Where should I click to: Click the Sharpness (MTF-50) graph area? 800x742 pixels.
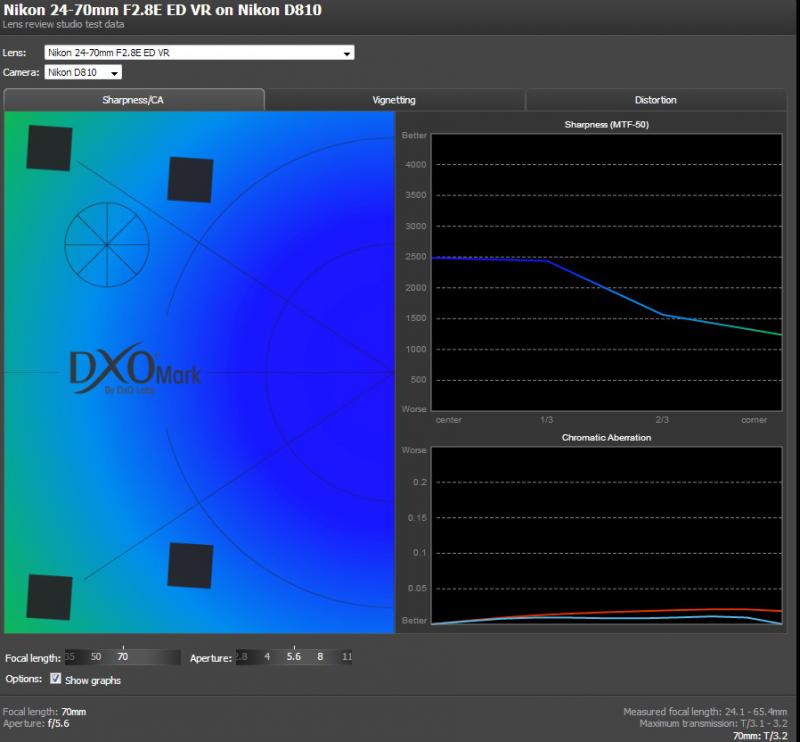[x=607, y=273]
